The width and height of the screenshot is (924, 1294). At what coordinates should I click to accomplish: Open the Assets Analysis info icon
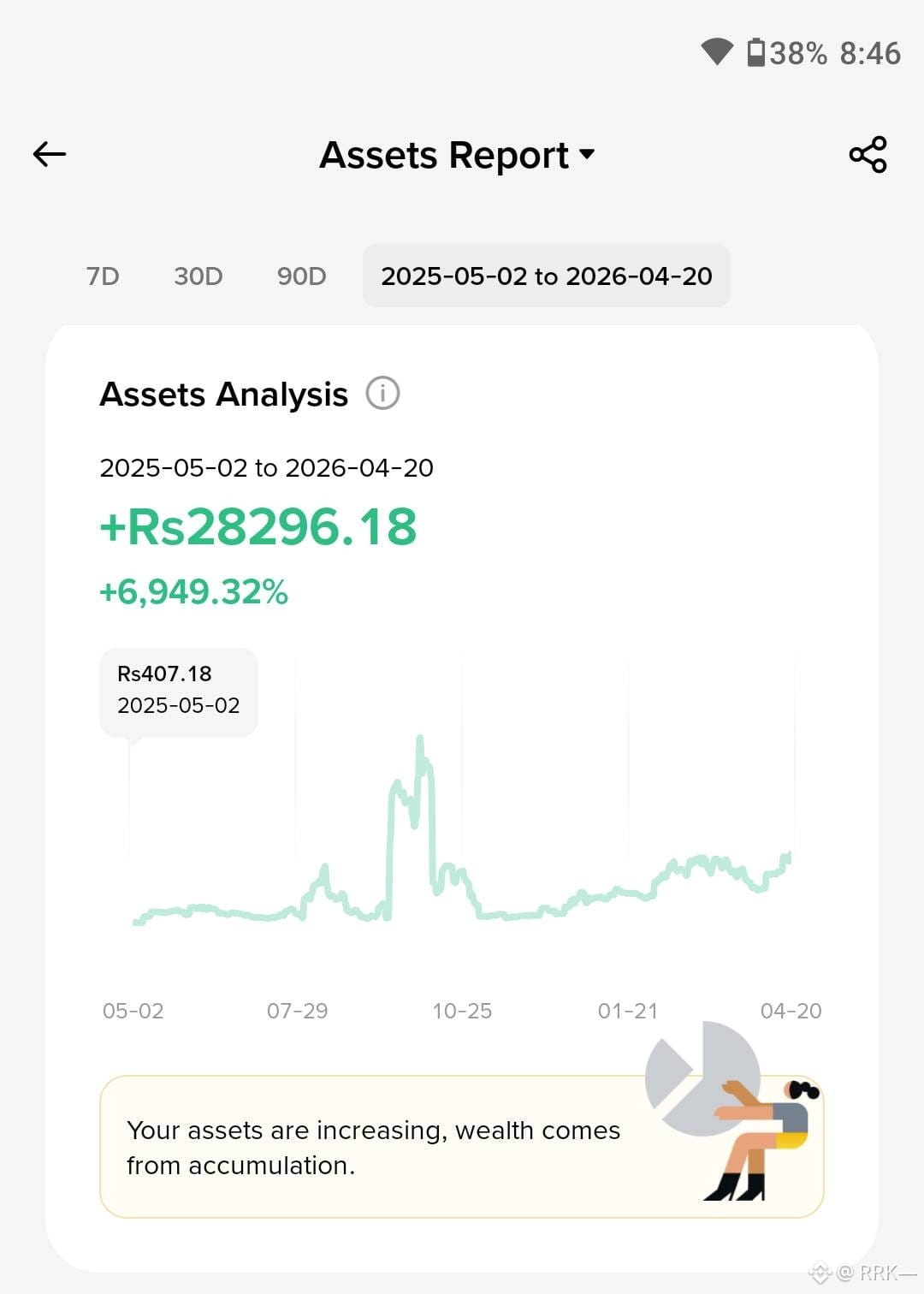pos(382,394)
